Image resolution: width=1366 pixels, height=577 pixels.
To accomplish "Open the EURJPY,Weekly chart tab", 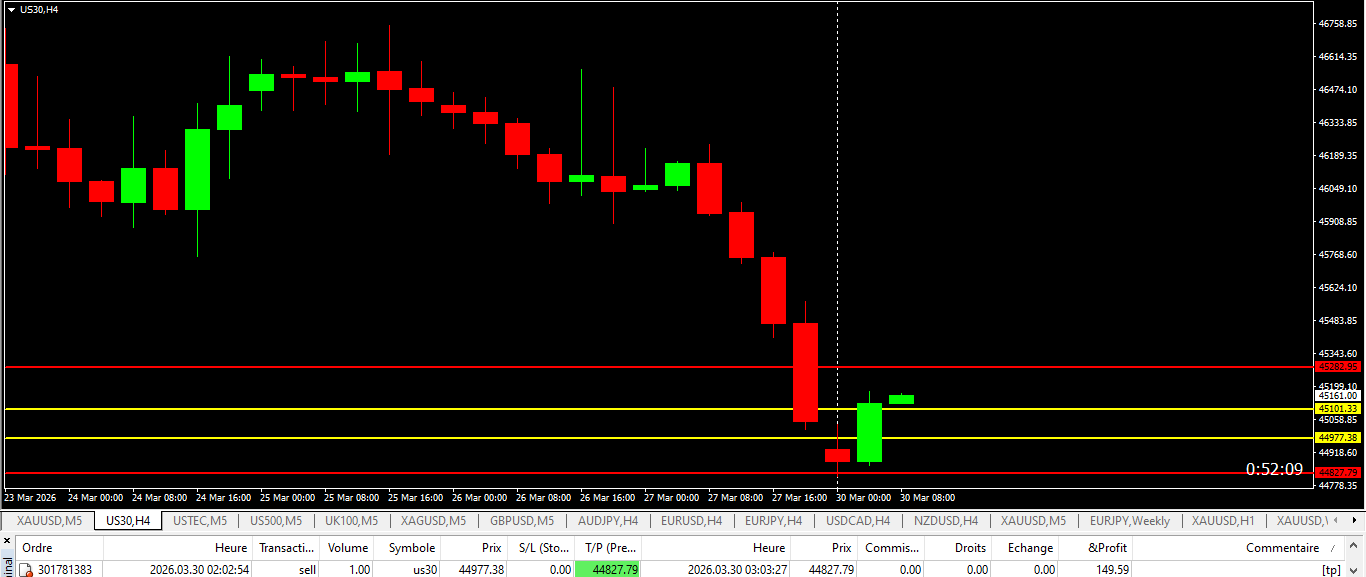I will coord(1129,521).
